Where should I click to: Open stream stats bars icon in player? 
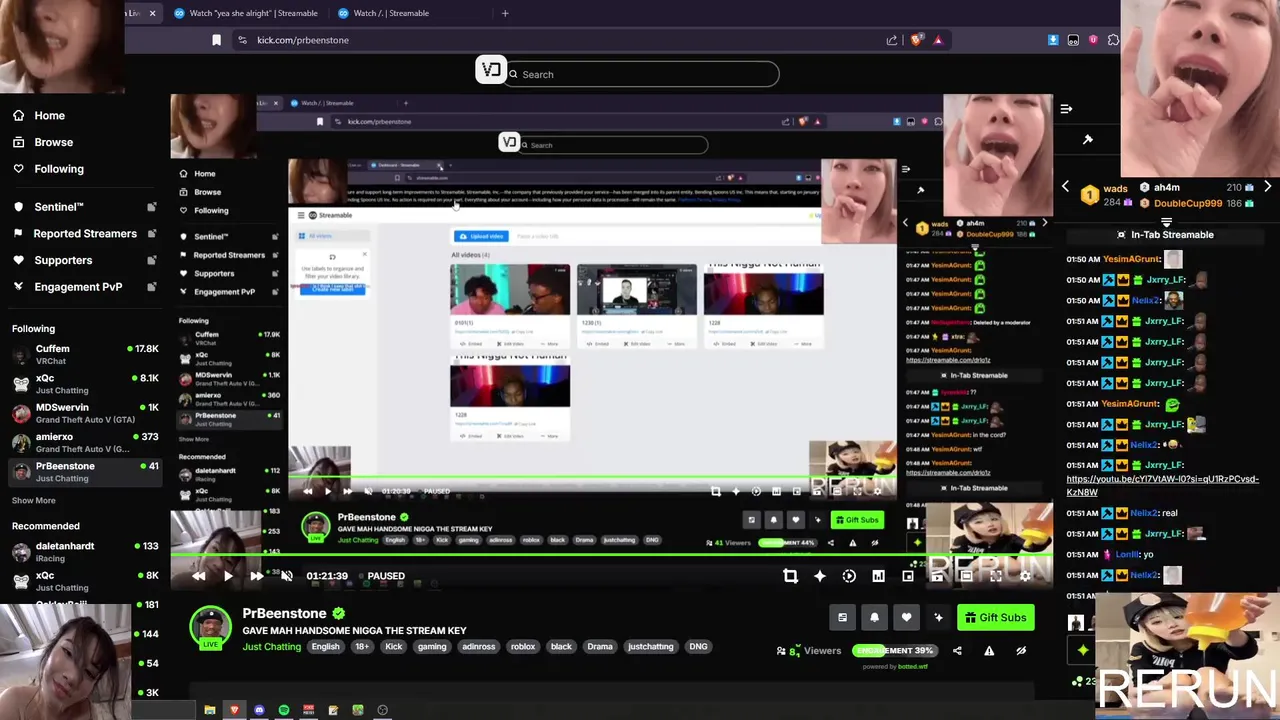point(878,576)
